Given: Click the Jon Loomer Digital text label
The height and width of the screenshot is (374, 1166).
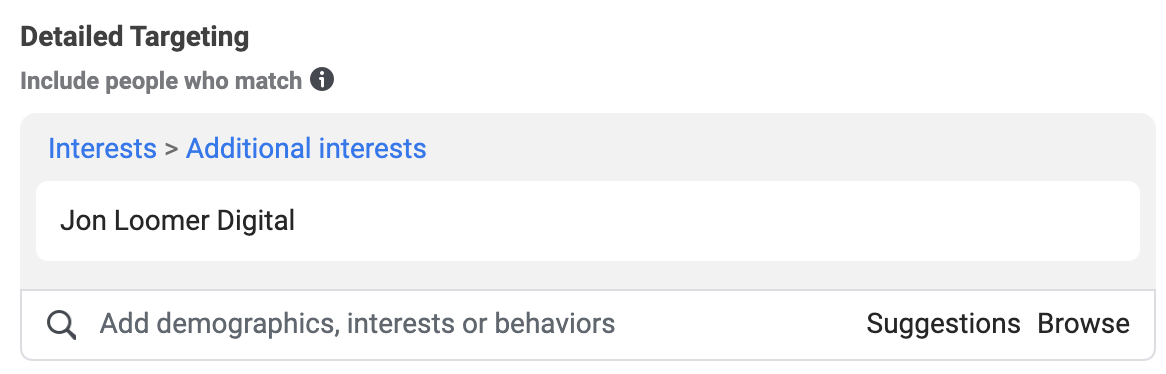Looking at the screenshot, I should tap(178, 221).
